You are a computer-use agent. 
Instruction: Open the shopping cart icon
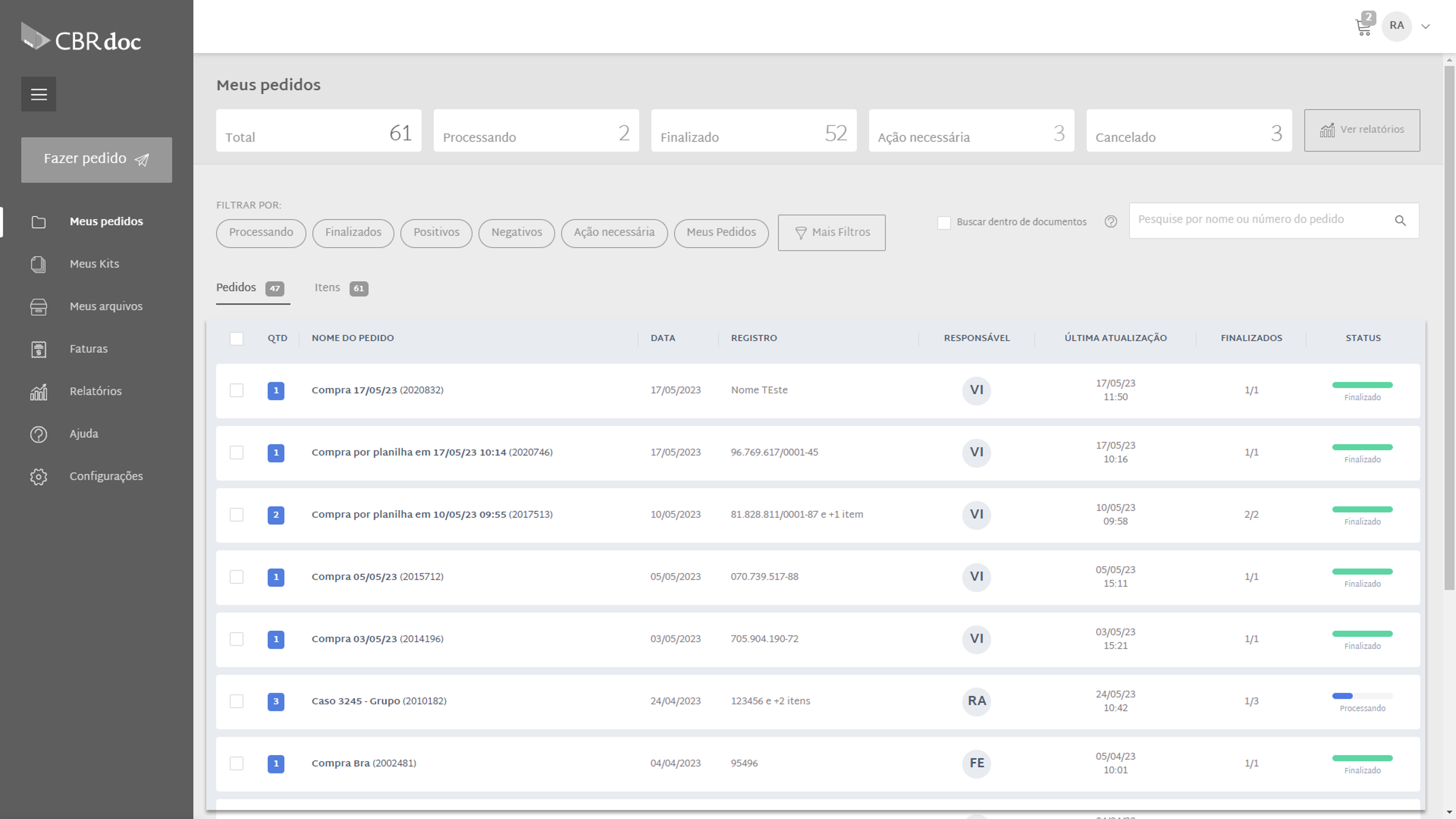coord(1363,27)
